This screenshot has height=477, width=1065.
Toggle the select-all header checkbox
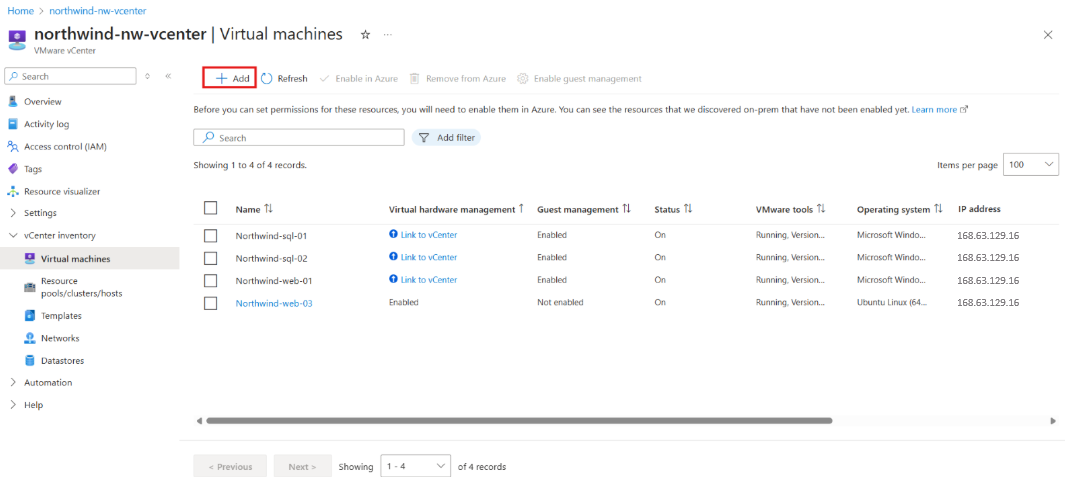211,208
